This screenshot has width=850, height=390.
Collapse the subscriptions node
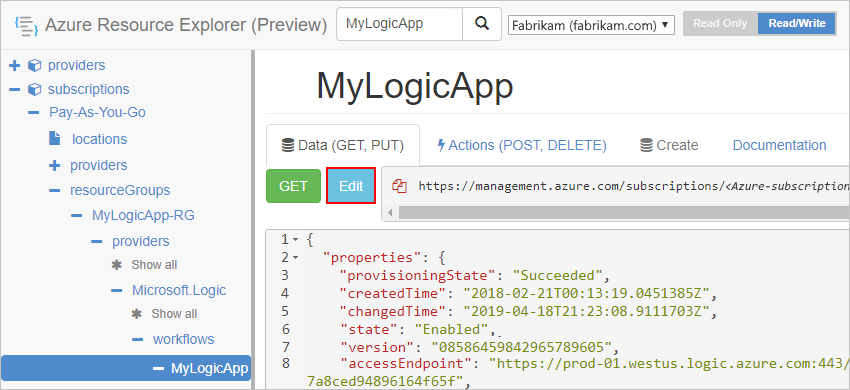click(15, 89)
